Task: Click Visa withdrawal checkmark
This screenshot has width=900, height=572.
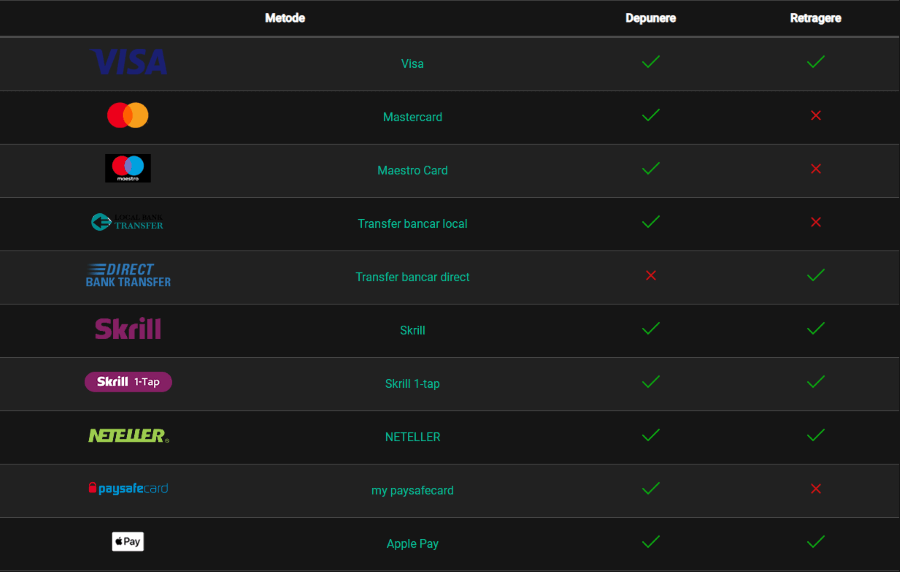Action: point(816,62)
